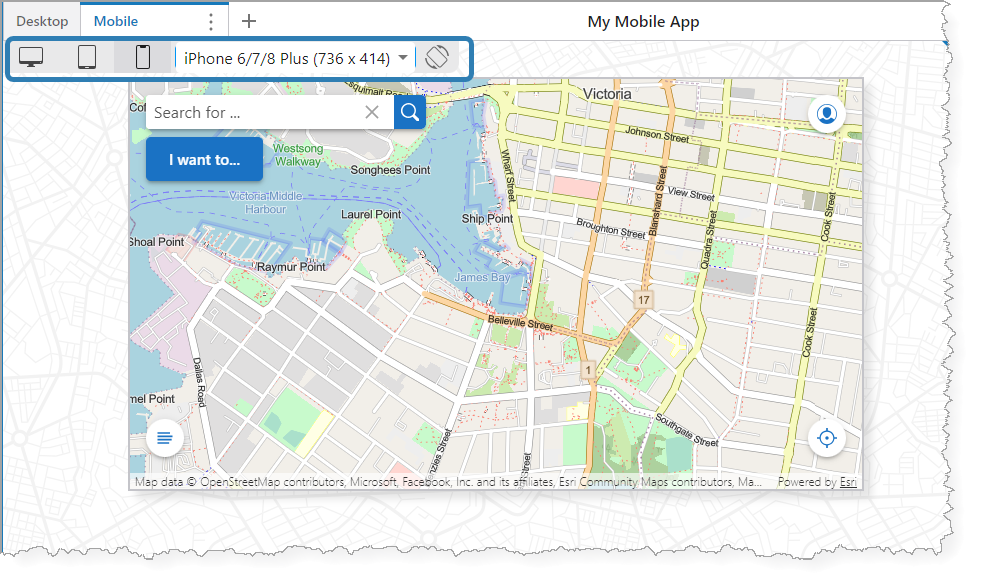Open the user account icon
Image resolution: width=982 pixels, height=584 pixels.
pos(826,114)
